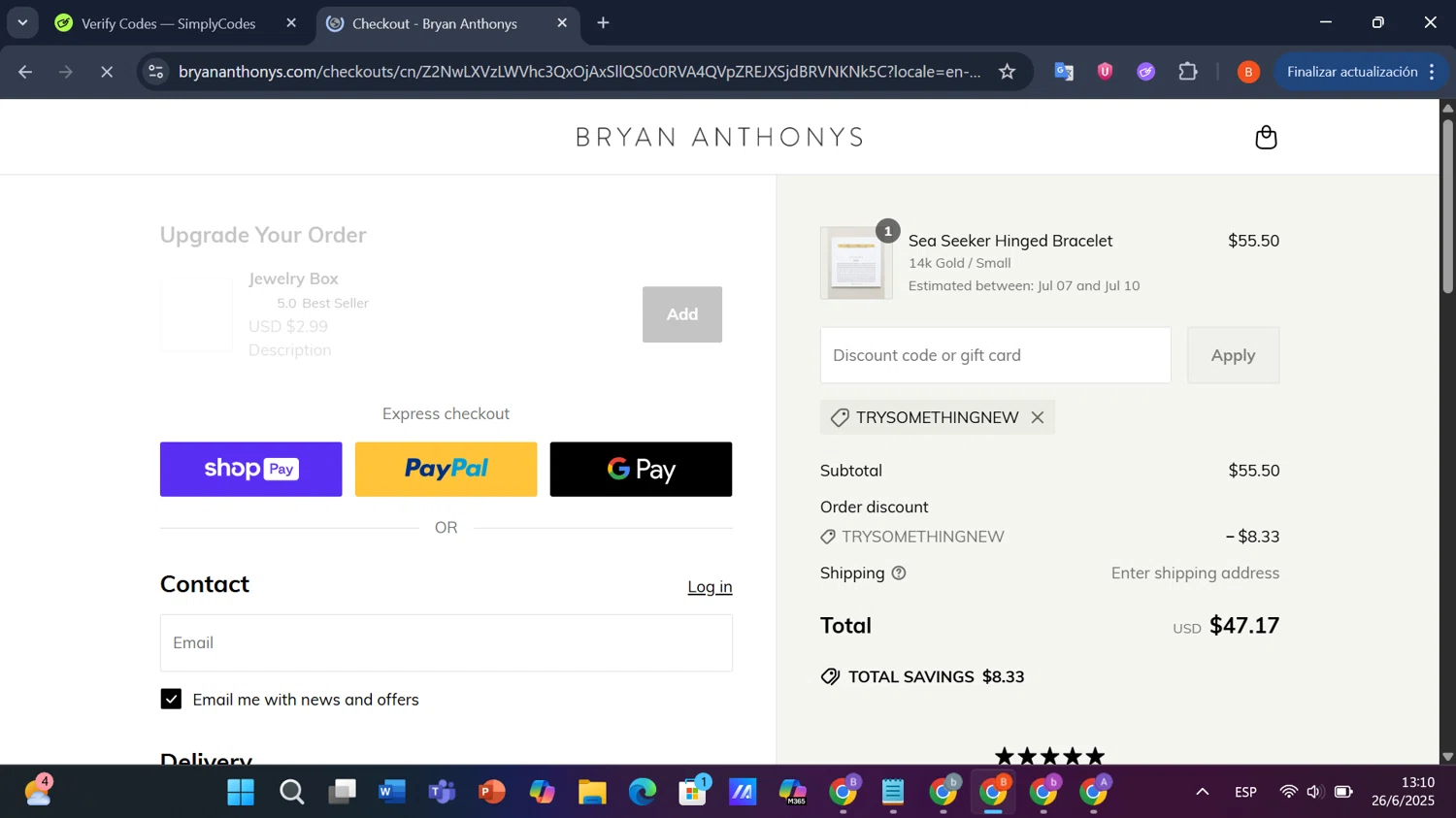Bookmark this page with the star icon
This screenshot has height=818, width=1456.
click(1008, 72)
